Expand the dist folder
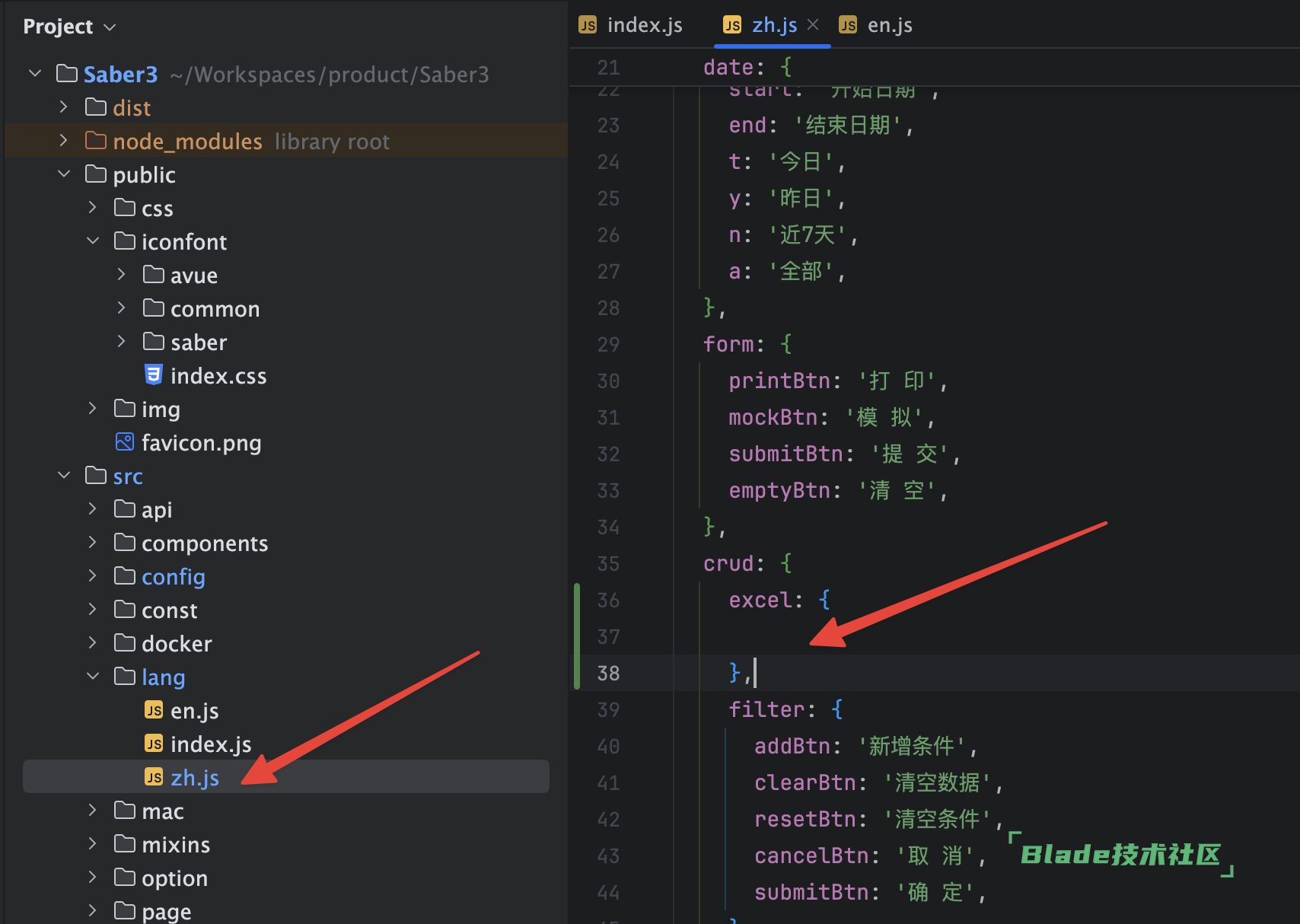This screenshot has width=1300, height=924. (x=64, y=107)
